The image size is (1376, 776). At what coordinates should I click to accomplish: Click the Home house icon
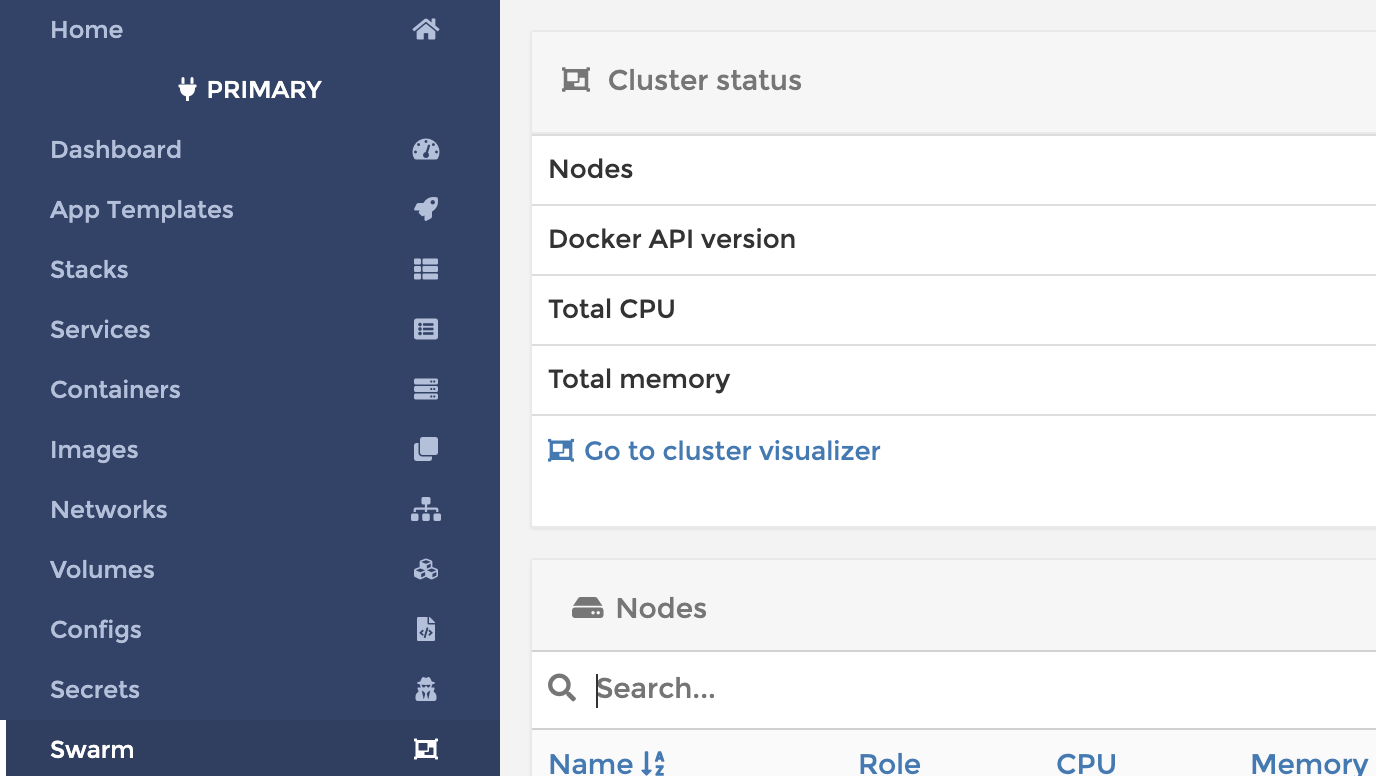[x=426, y=30]
